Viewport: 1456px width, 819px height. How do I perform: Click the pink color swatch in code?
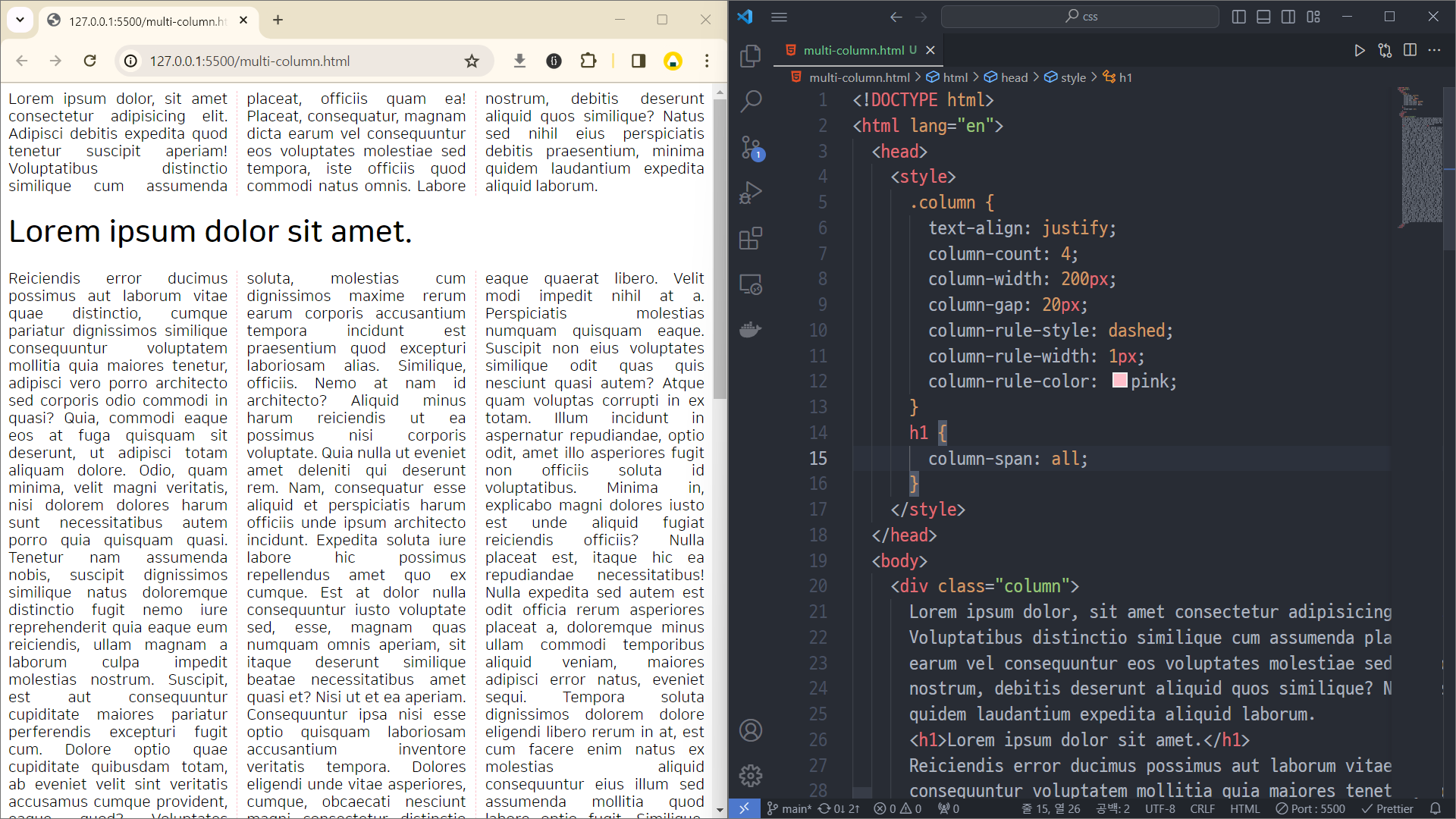(1119, 381)
